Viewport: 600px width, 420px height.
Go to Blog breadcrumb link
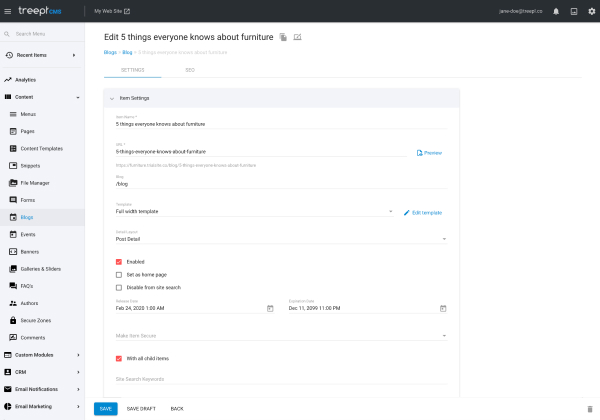pos(127,52)
